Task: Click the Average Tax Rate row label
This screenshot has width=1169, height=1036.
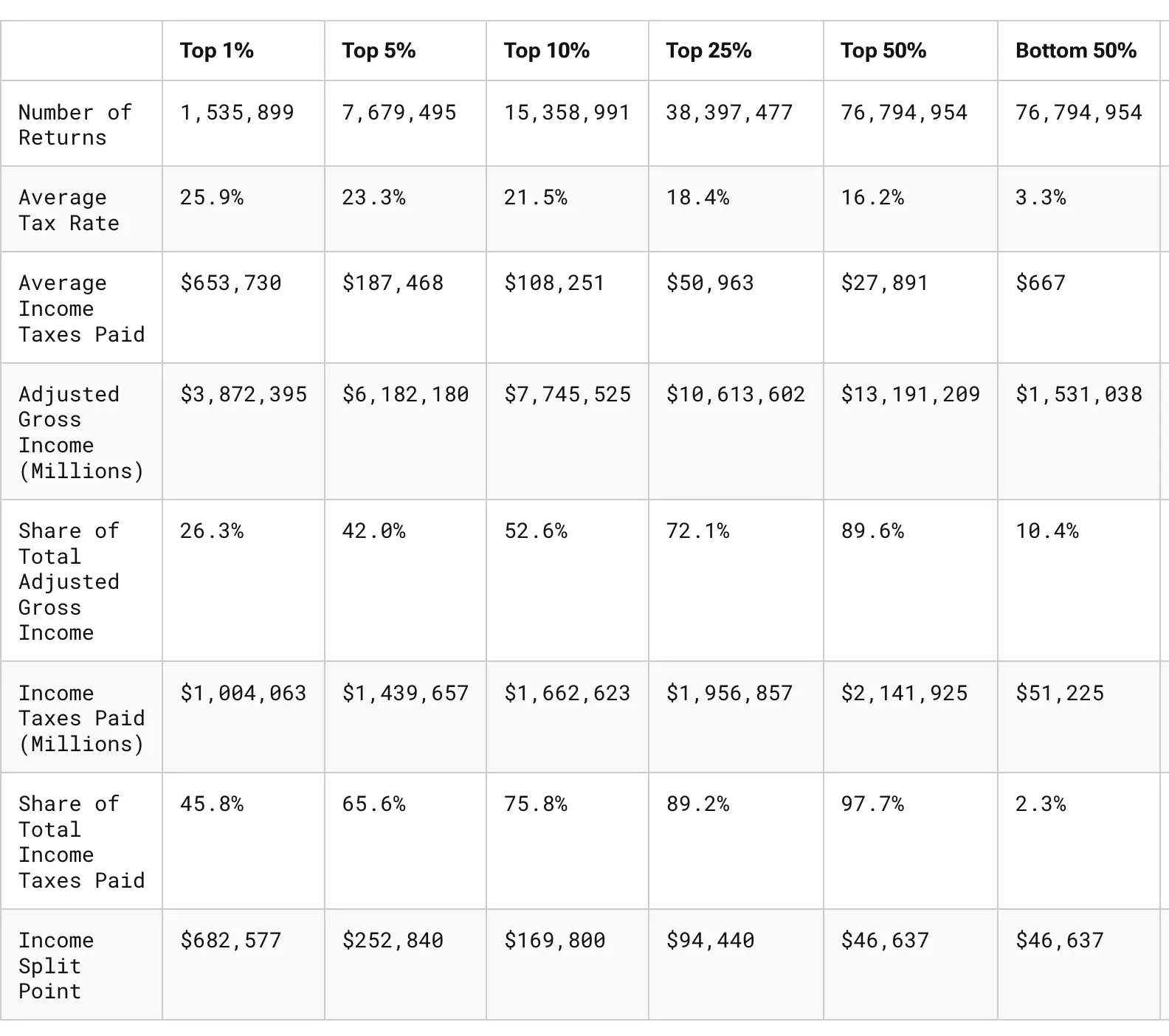Action: [x=69, y=210]
